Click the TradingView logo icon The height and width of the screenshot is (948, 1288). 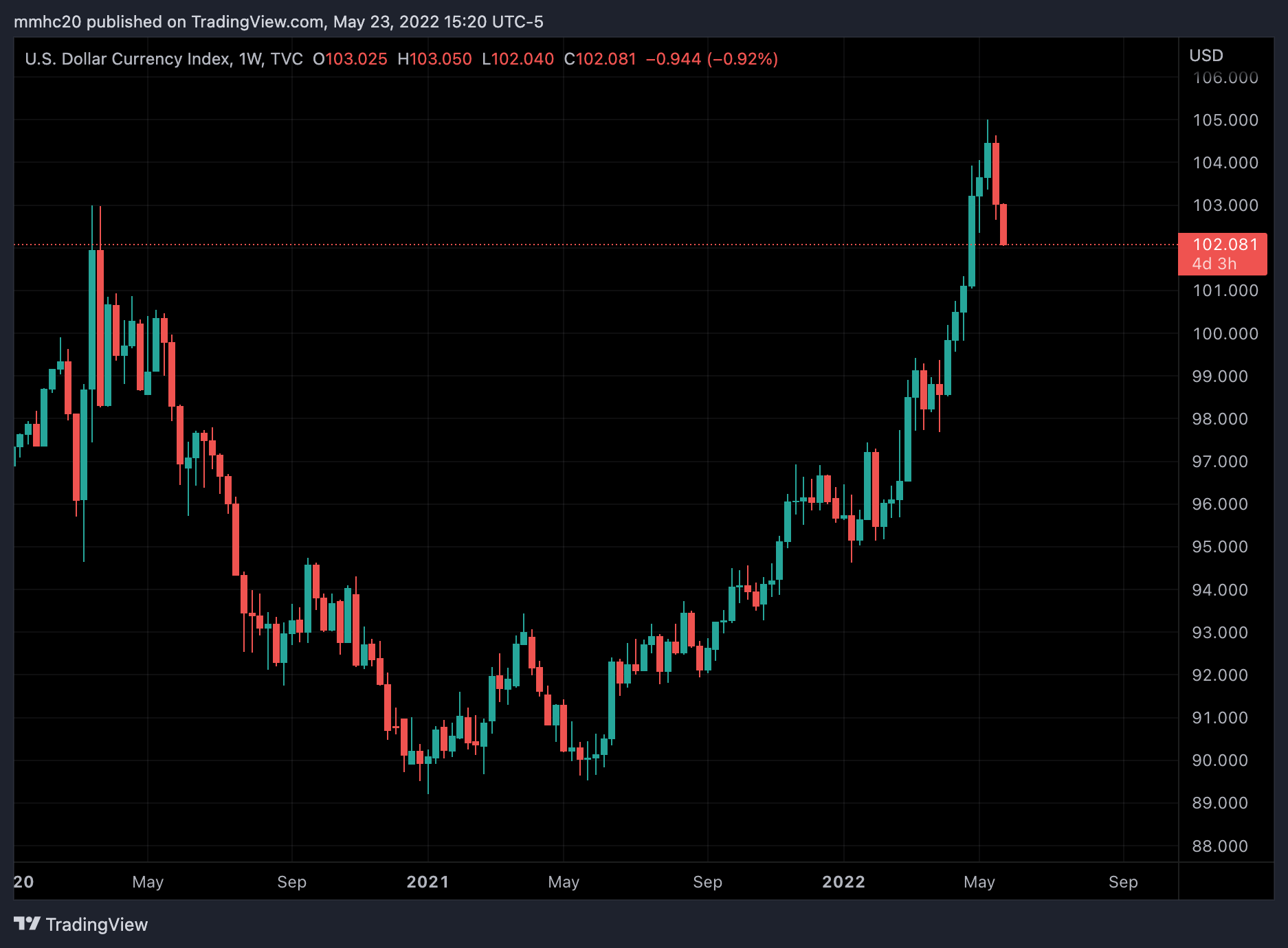click(x=27, y=923)
